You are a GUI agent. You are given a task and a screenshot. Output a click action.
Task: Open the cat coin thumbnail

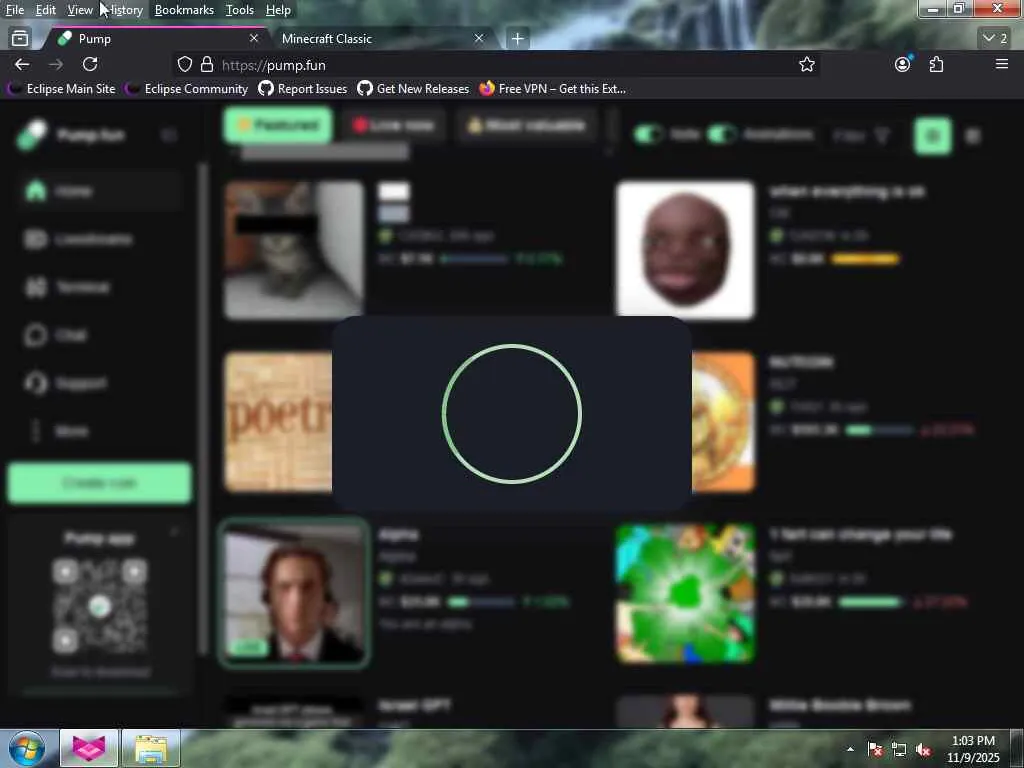click(x=294, y=250)
